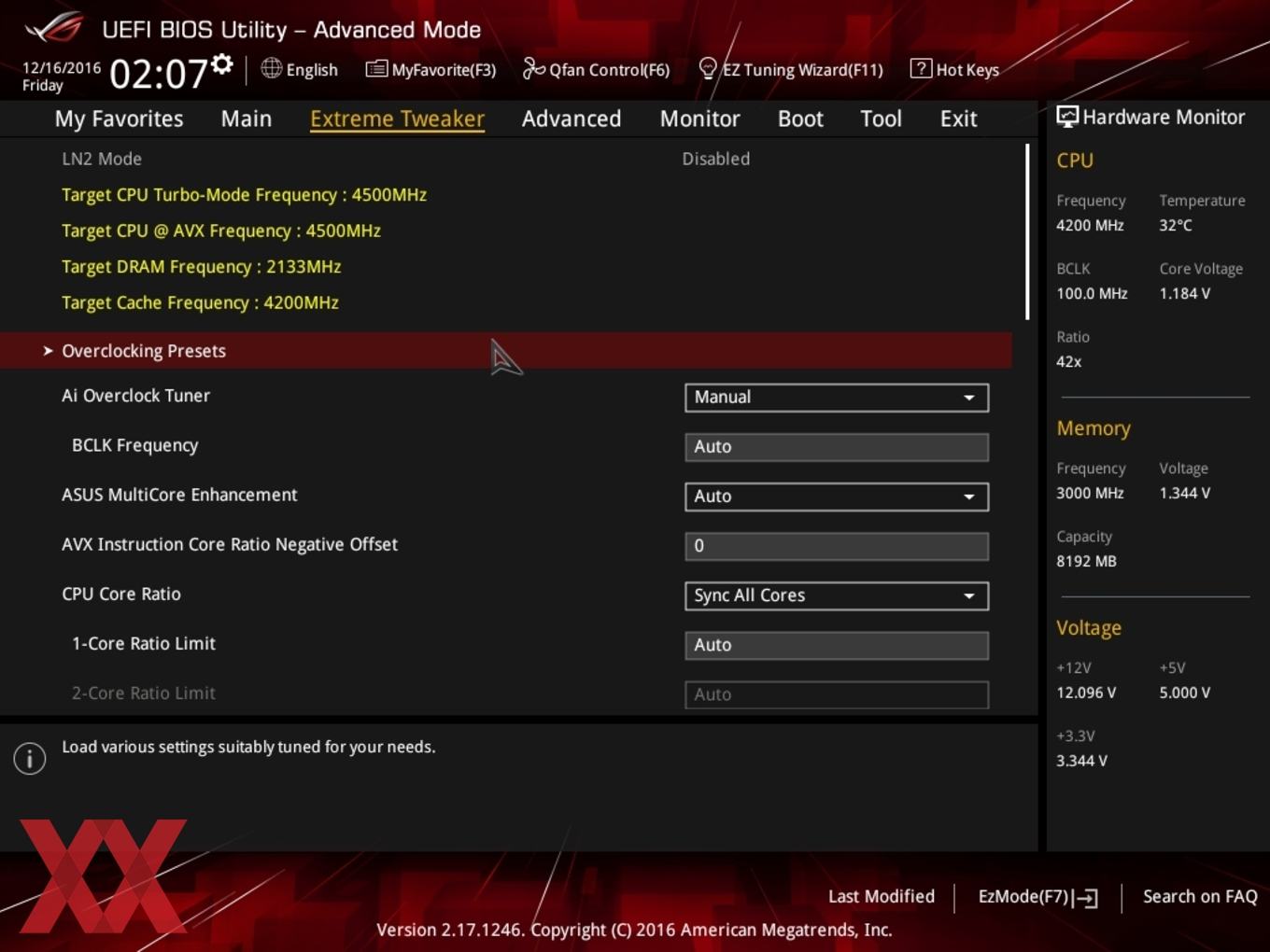Click the date 12/16/2016 Friday
Image resolution: width=1270 pixels, height=952 pixels.
(62, 77)
